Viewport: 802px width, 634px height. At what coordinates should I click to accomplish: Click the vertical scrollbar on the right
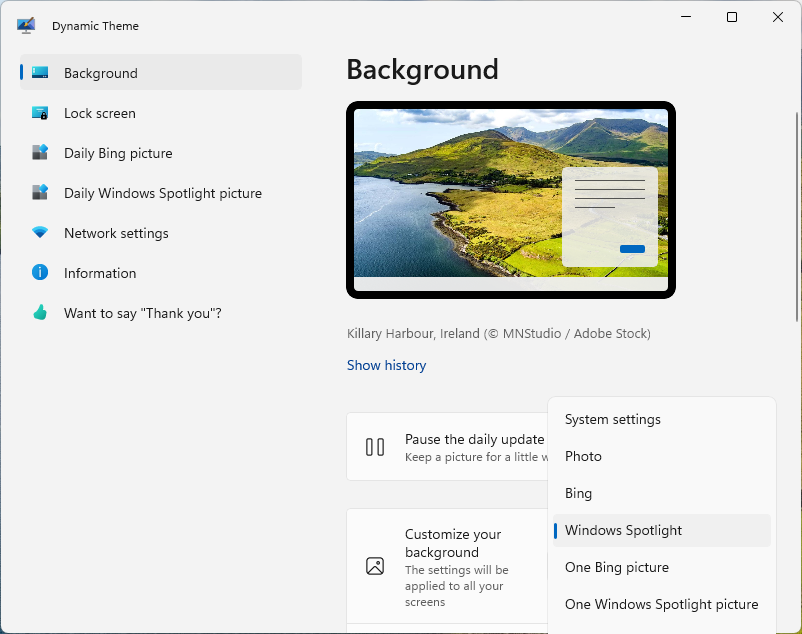coord(797,217)
